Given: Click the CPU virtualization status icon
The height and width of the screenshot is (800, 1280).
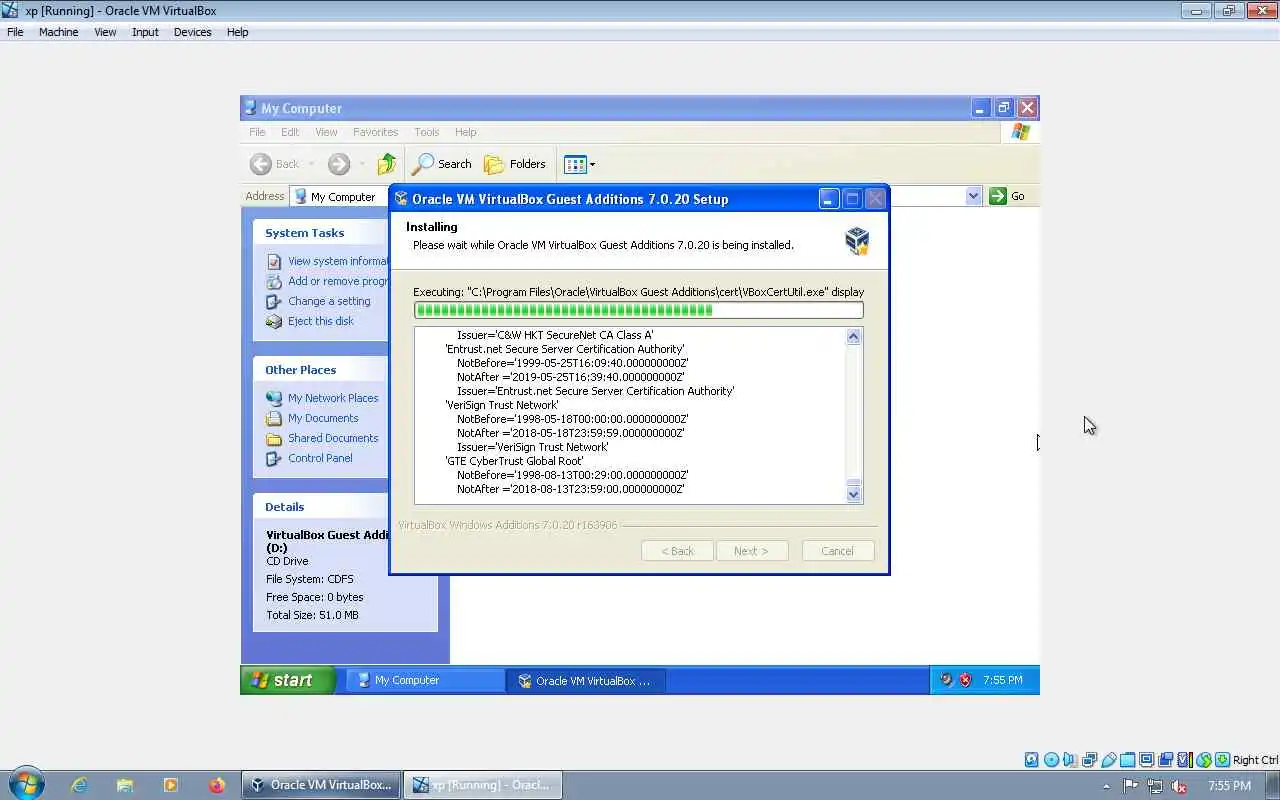Looking at the screenshot, I should [x=1184, y=760].
